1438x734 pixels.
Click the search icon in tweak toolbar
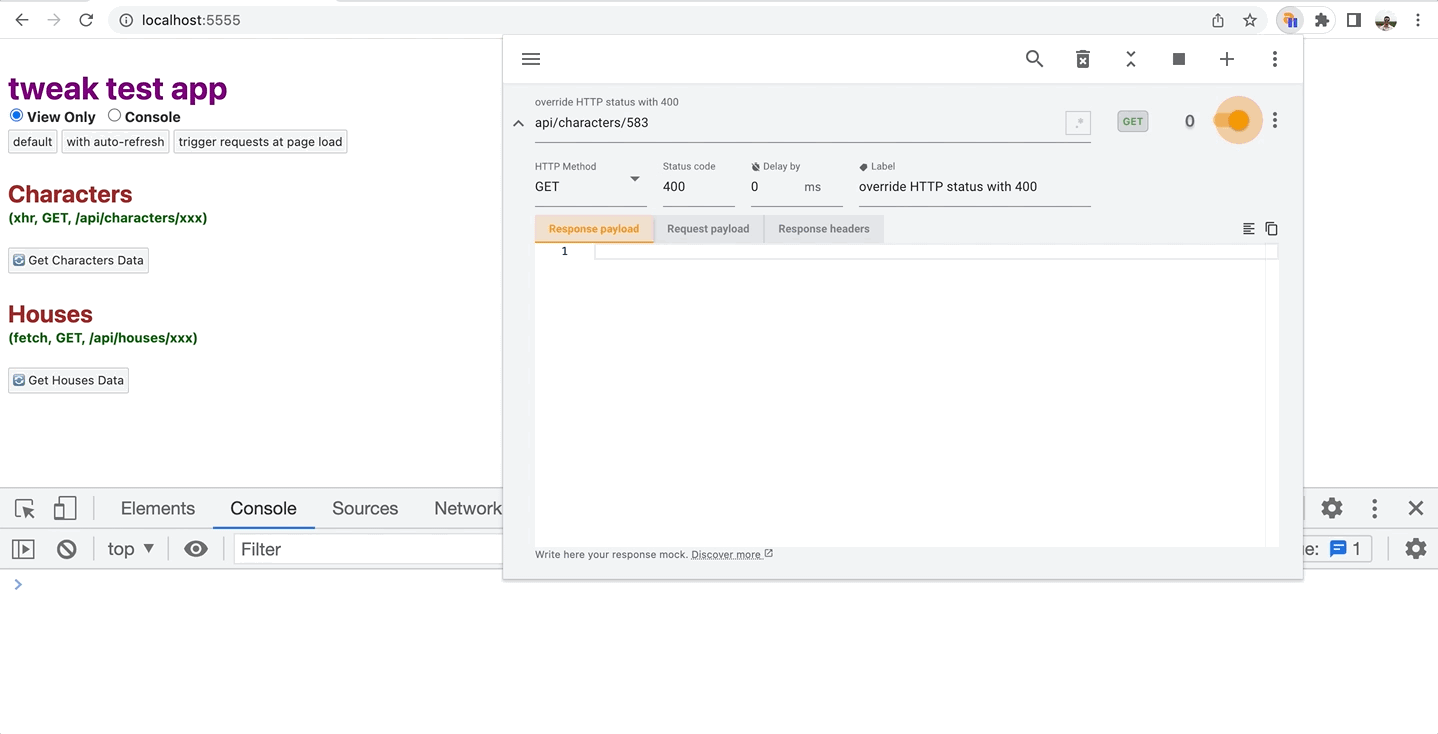pyautogui.click(x=1034, y=59)
